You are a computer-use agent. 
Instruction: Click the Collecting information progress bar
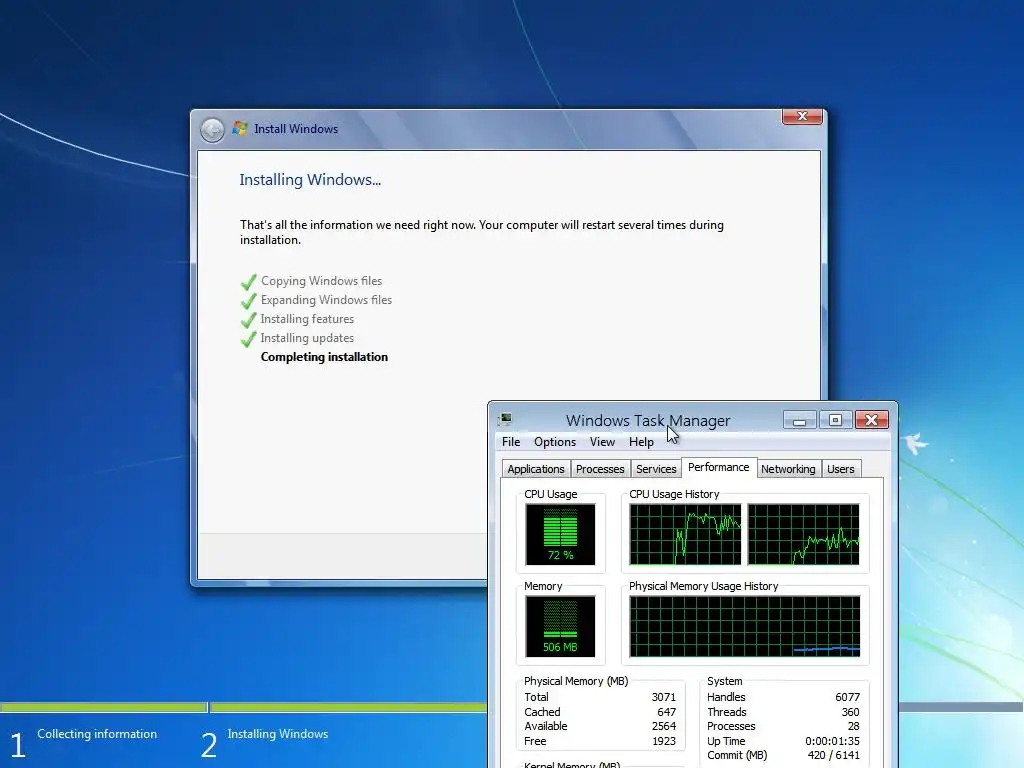pos(103,707)
